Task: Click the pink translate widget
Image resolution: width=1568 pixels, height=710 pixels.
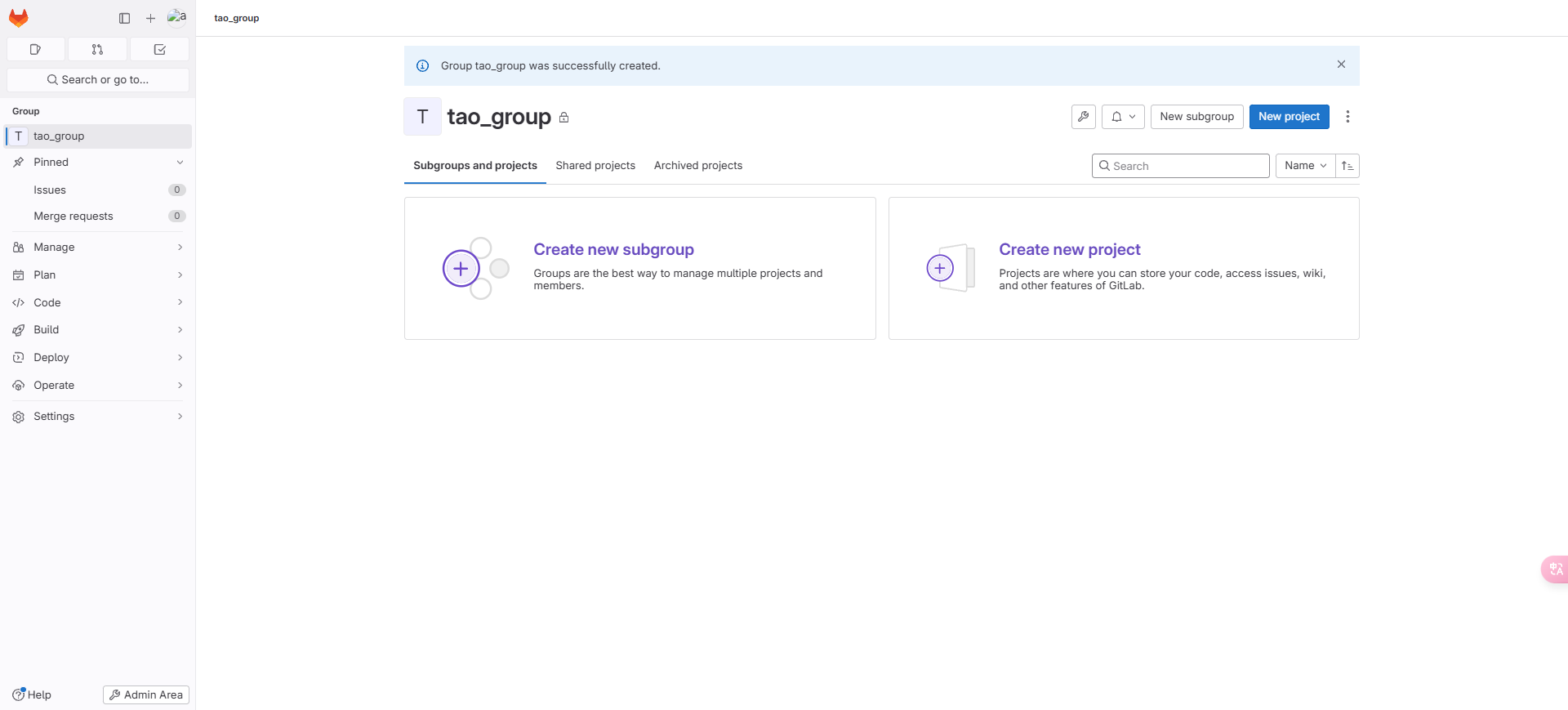Action: pyautogui.click(x=1555, y=569)
